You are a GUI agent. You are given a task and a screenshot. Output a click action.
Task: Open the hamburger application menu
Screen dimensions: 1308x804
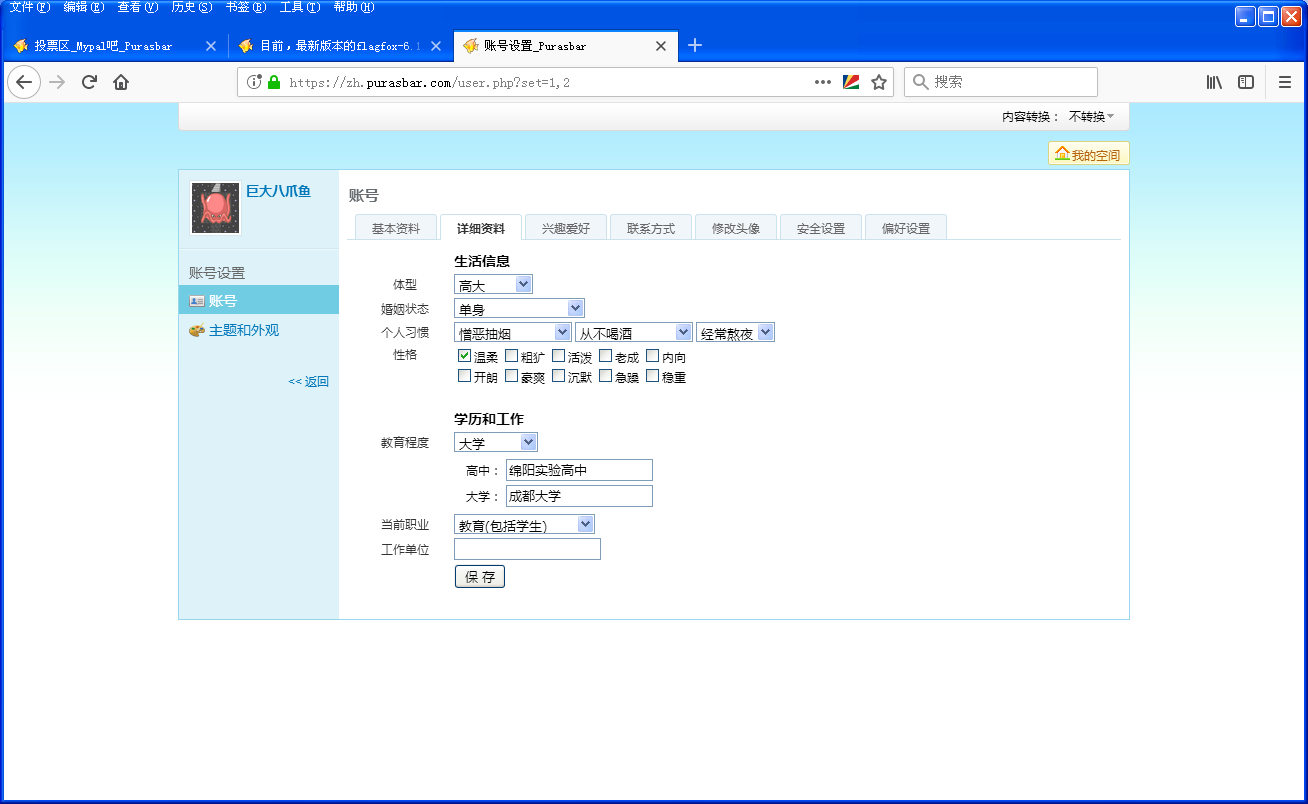coord(1285,82)
